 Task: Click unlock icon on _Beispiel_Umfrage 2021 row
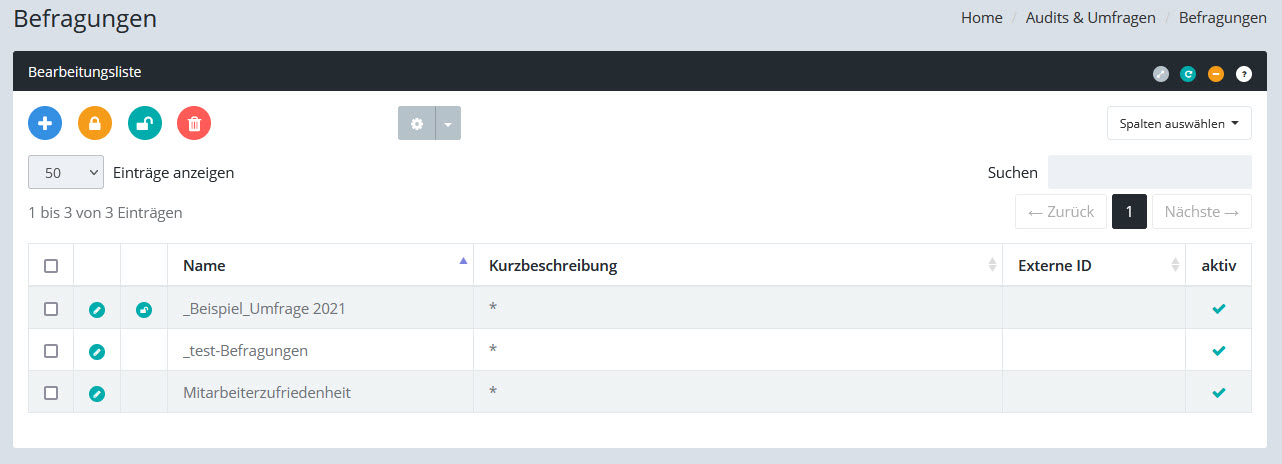[143, 310]
